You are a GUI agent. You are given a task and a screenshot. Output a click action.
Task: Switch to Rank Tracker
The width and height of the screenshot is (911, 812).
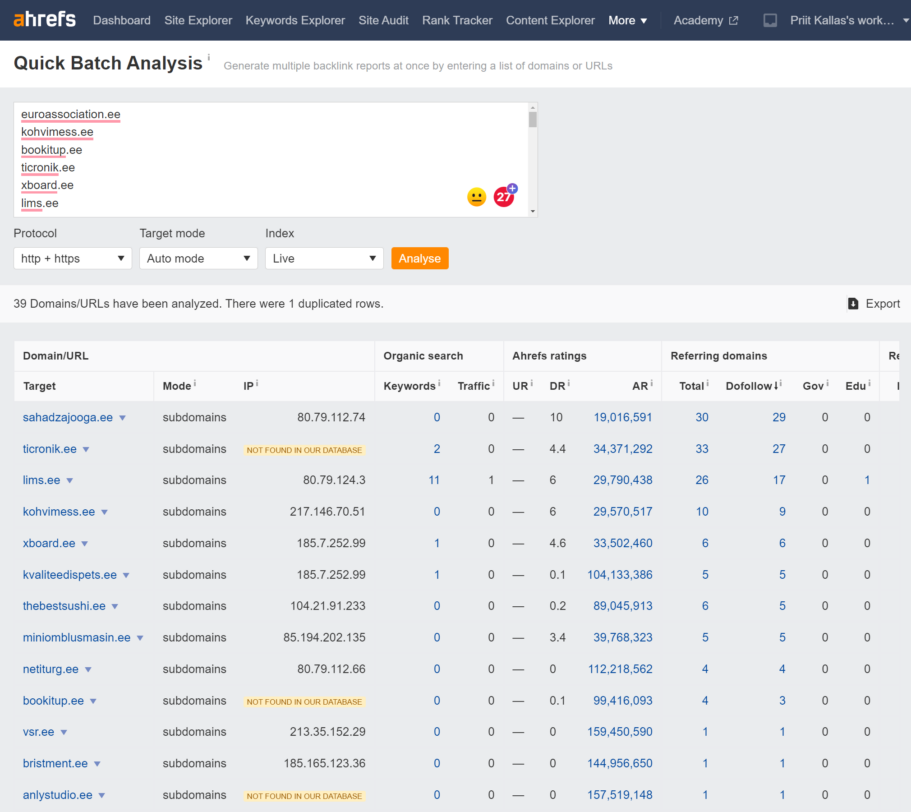457,19
